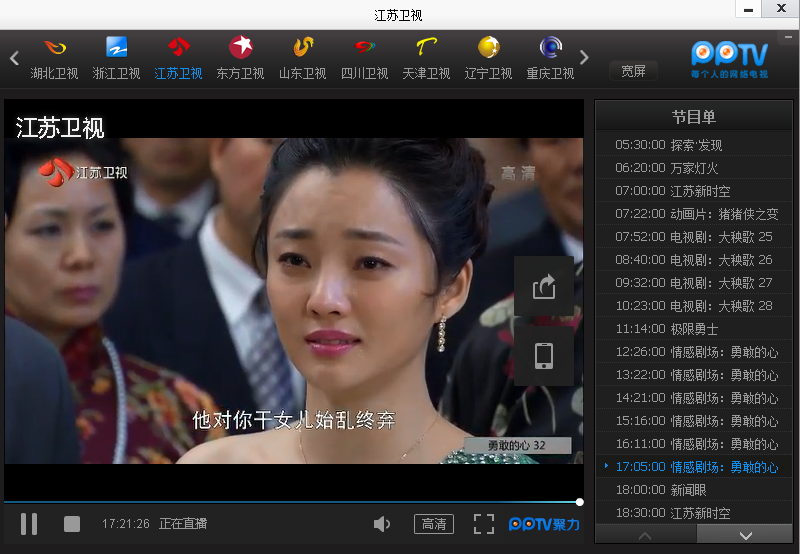The height and width of the screenshot is (554, 800).
Task: Change quality via 高清 button
Action: point(434,524)
